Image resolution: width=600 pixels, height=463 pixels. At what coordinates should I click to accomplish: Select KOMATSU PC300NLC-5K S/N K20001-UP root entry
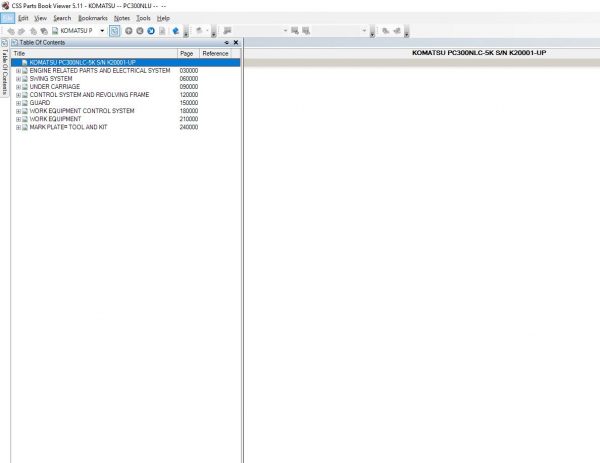[x=82, y=62]
